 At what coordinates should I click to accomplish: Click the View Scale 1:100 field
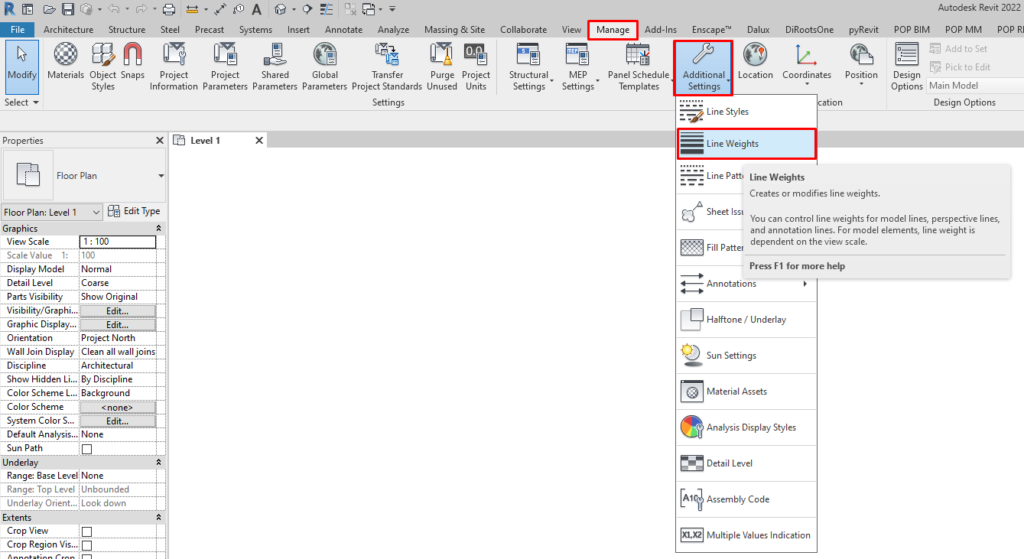[x=117, y=242]
